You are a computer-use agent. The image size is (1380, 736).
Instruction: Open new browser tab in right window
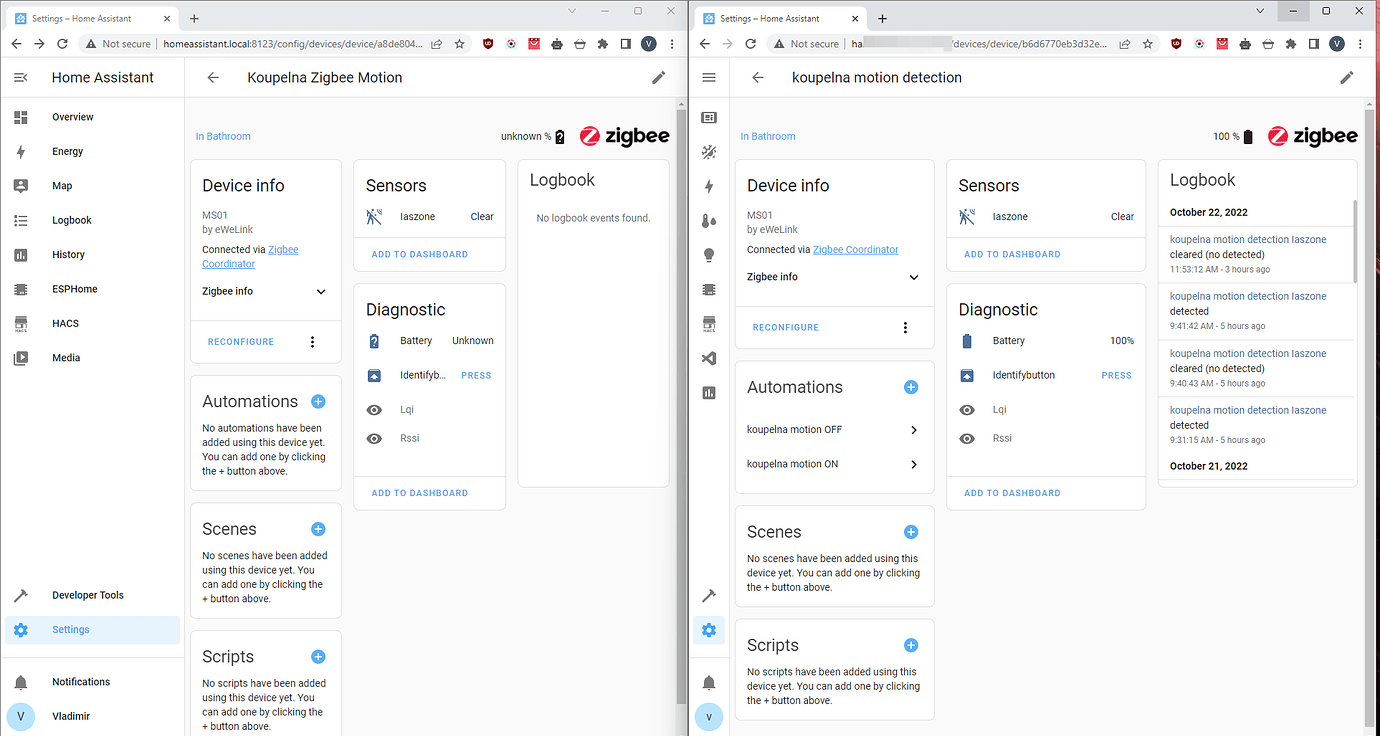coord(882,18)
